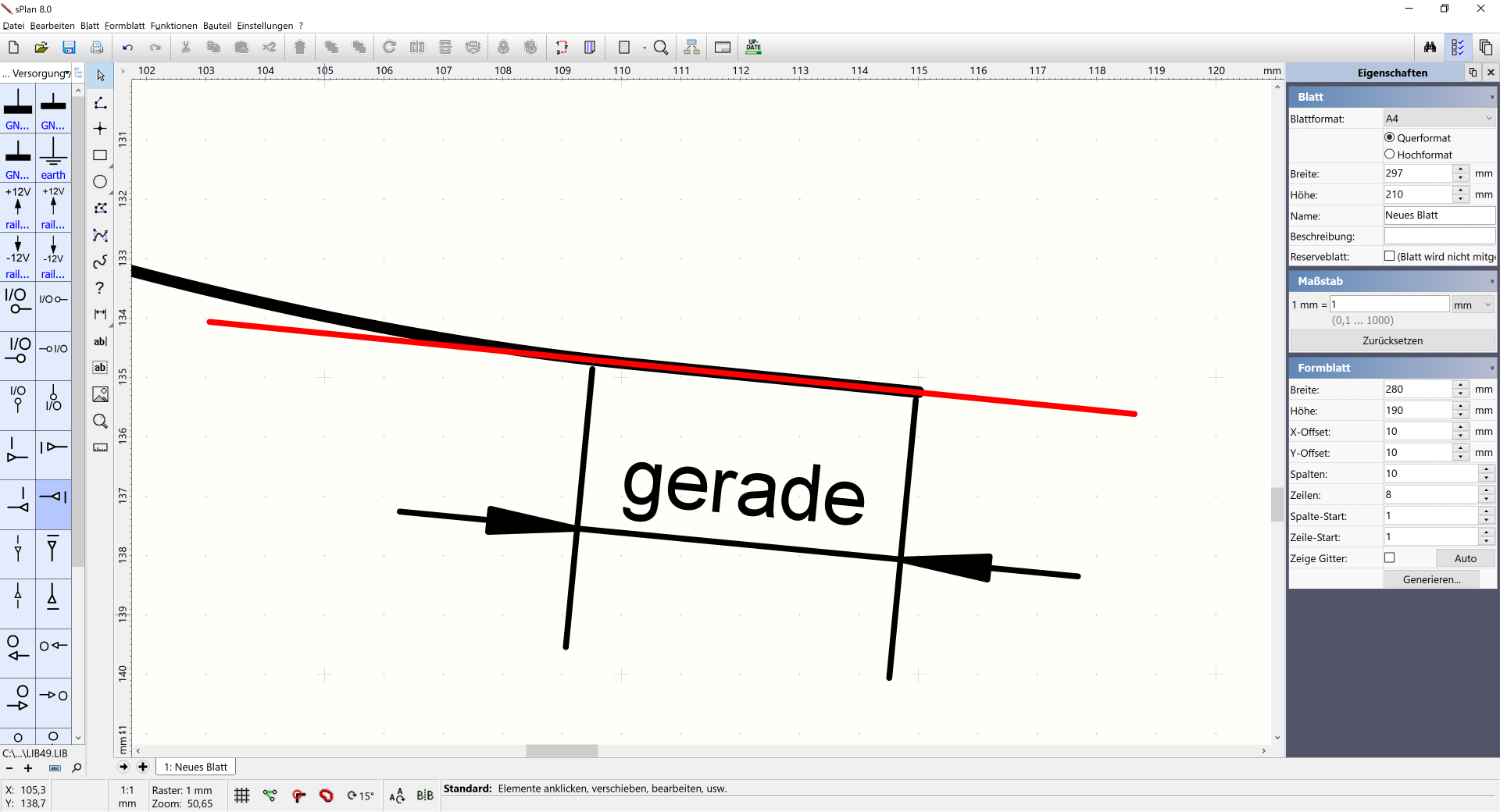The width and height of the screenshot is (1500, 812).
Task: Click the Auto button
Action: (1465, 558)
